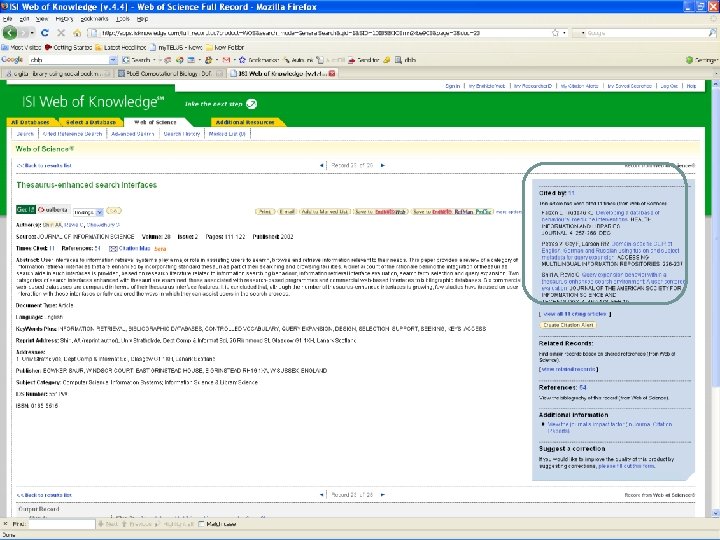This screenshot has height=540, width=720.
Task: Click Back to results list at top
Action: click(44, 165)
